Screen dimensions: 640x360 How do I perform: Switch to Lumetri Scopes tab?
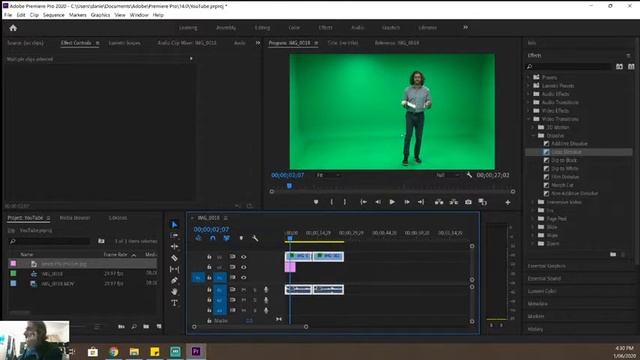(124, 43)
